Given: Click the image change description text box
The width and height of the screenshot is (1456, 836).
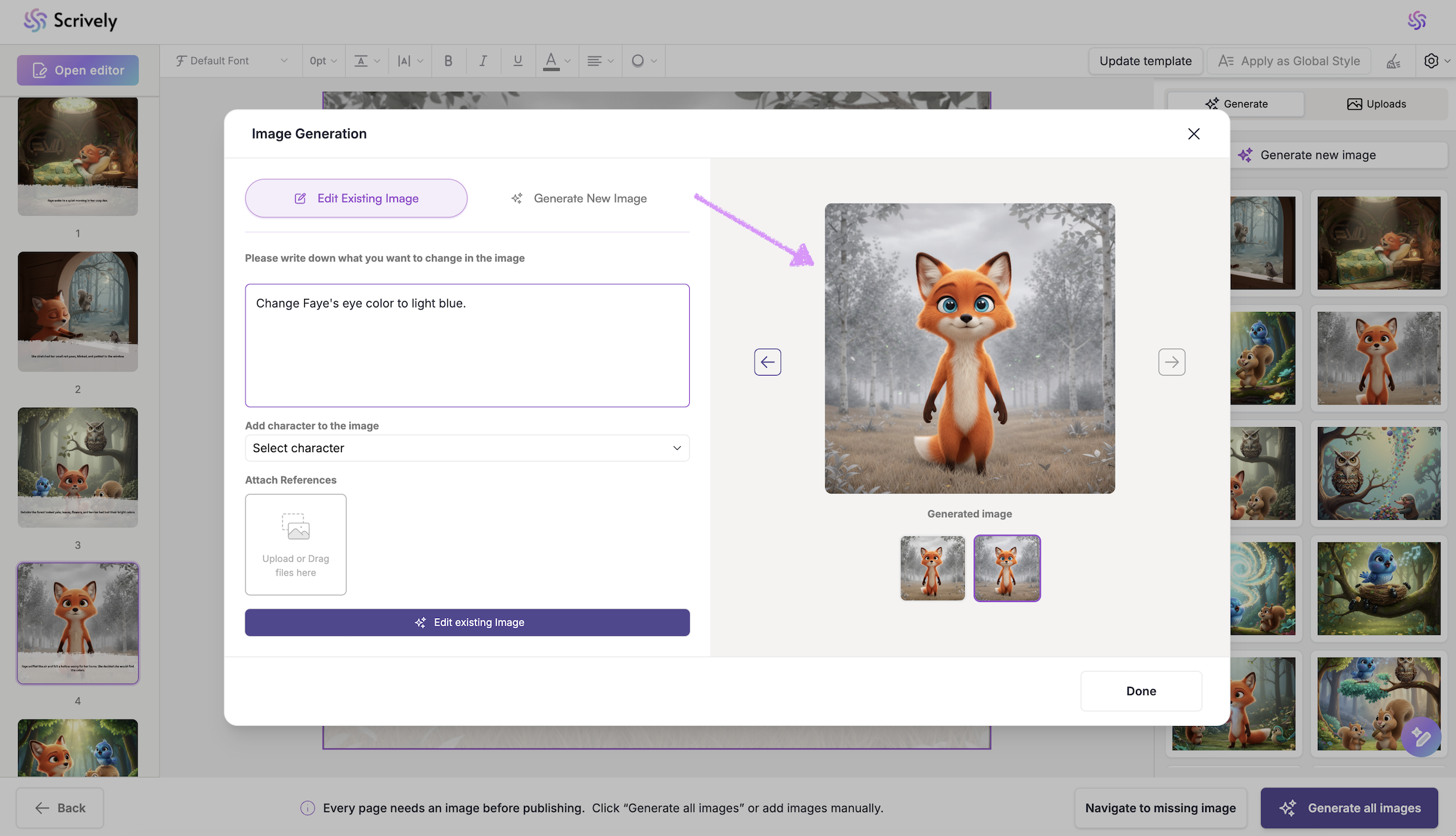Looking at the screenshot, I should [x=467, y=345].
